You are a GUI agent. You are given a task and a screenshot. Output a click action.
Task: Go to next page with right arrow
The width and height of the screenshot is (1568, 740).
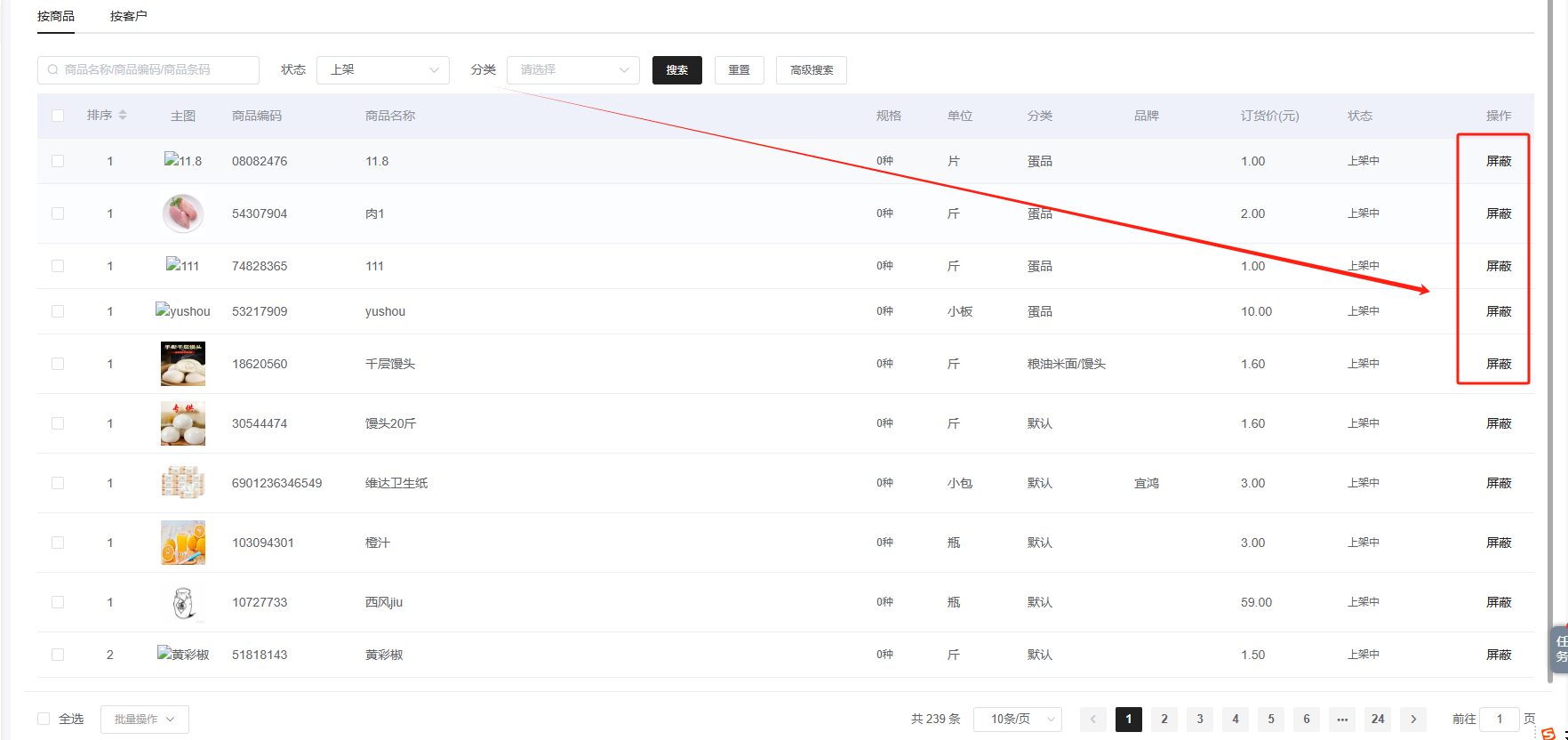[x=1412, y=719]
